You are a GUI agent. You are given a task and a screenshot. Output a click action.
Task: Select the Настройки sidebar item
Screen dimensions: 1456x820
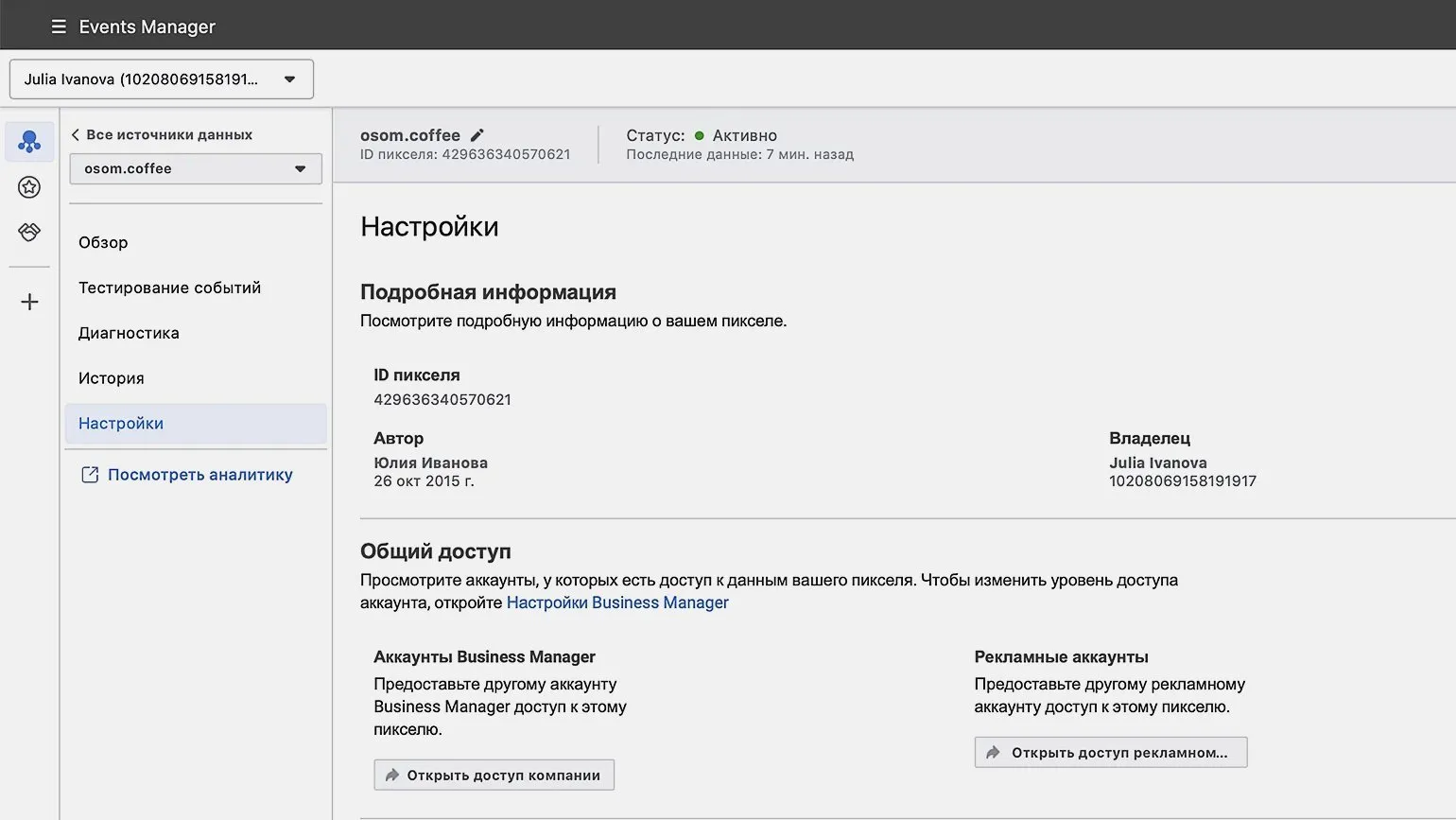(x=121, y=424)
